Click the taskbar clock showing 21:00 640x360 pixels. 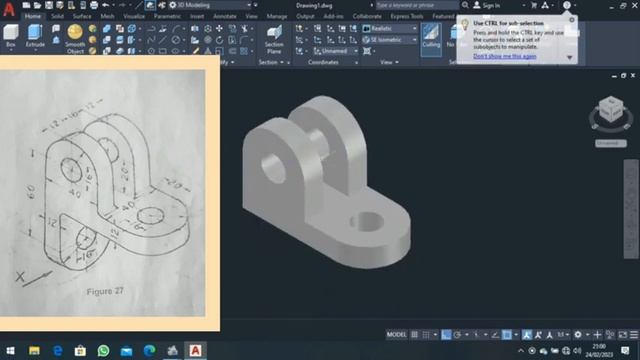(x=599, y=351)
